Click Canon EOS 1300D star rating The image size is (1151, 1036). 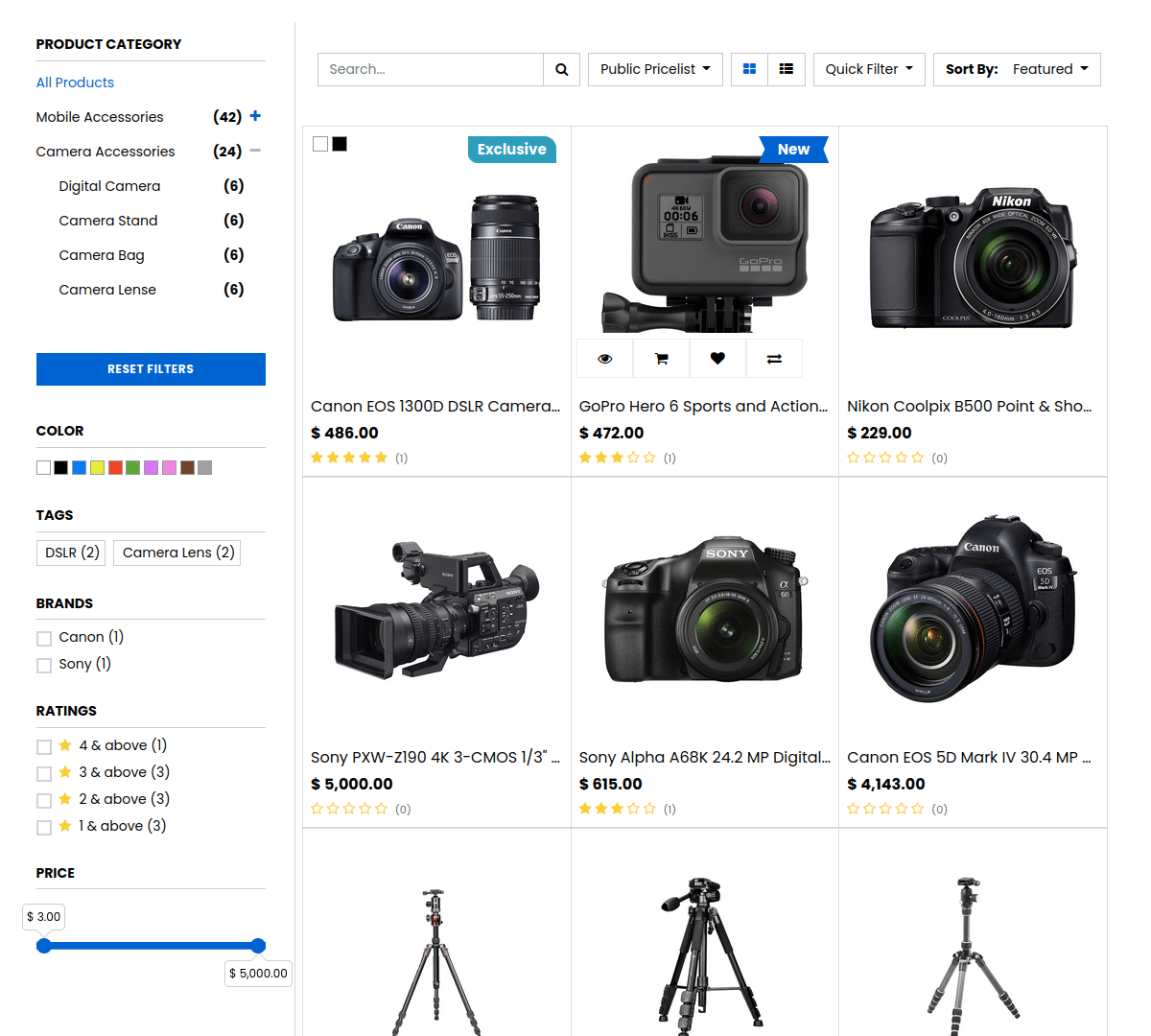click(x=349, y=458)
